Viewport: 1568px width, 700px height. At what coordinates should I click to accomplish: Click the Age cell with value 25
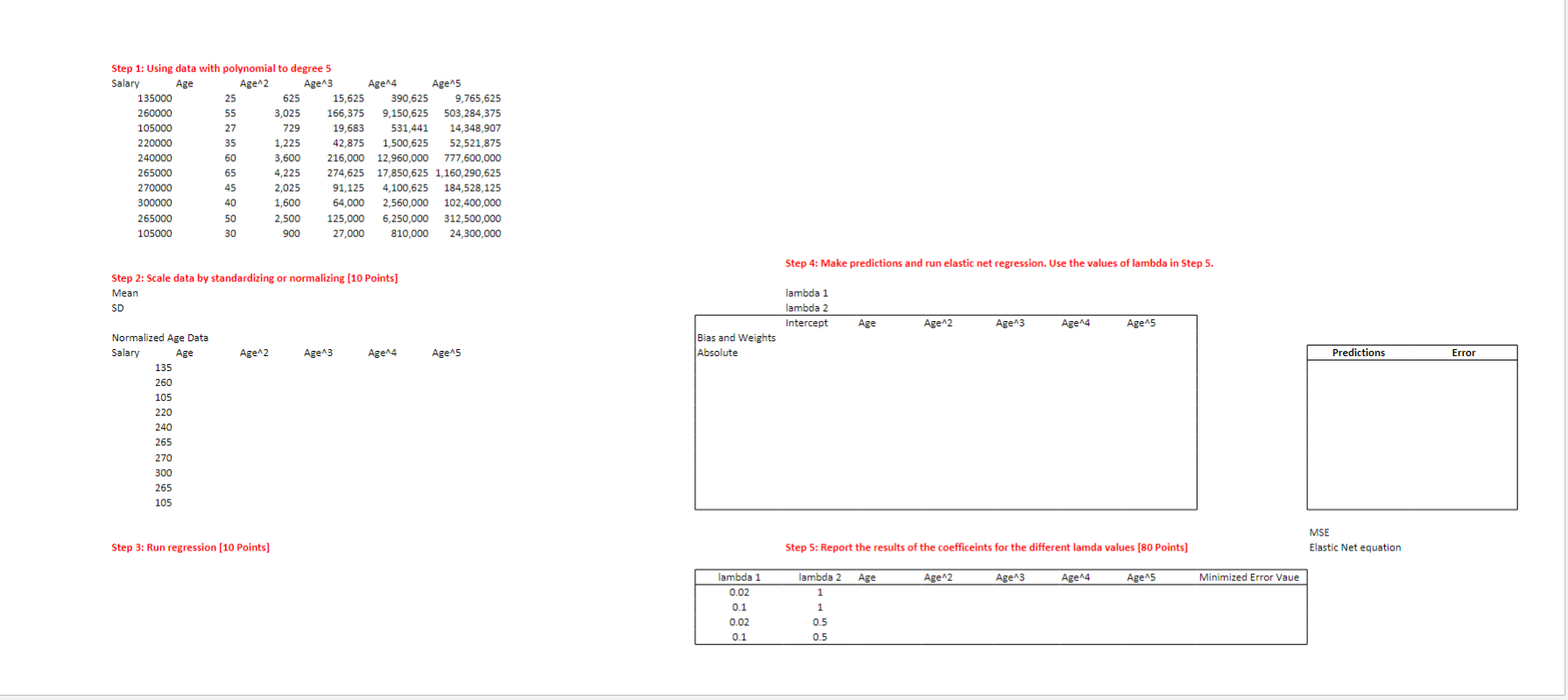click(230, 98)
